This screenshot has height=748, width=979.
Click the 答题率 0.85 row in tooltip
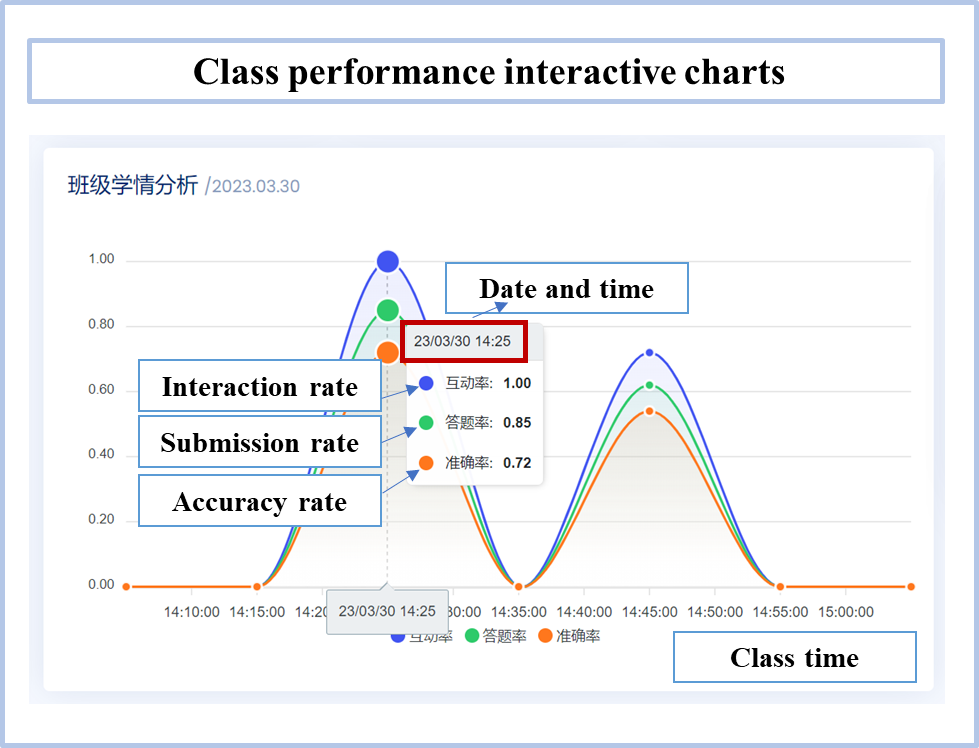[x=475, y=423]
